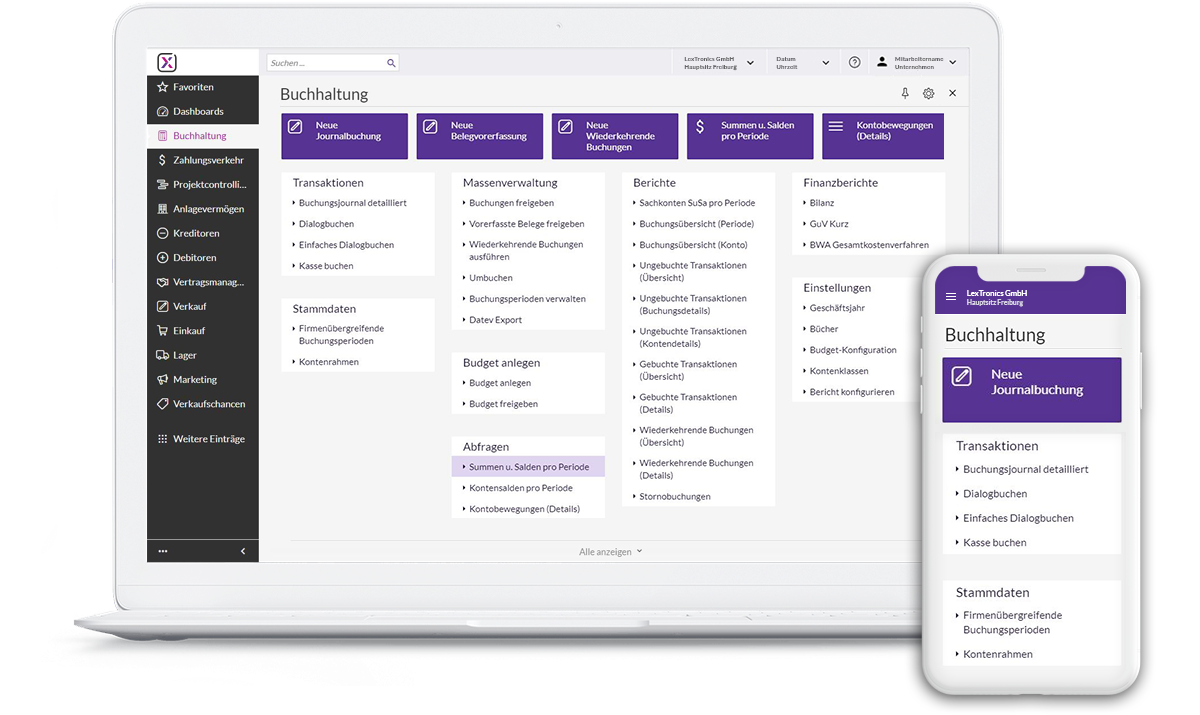Open Kreditoren from the sidebar menu
The image size is (1200, 715).
tap(195, 233)
